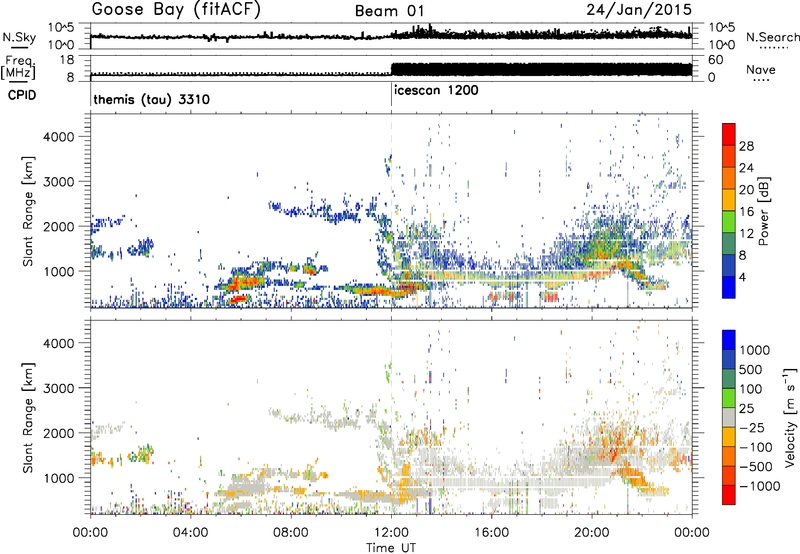Image resolution: width=800 pixels, height=554 pixels.
Task: Click the '20:00' time axis tick label
Action: (592, 533)
